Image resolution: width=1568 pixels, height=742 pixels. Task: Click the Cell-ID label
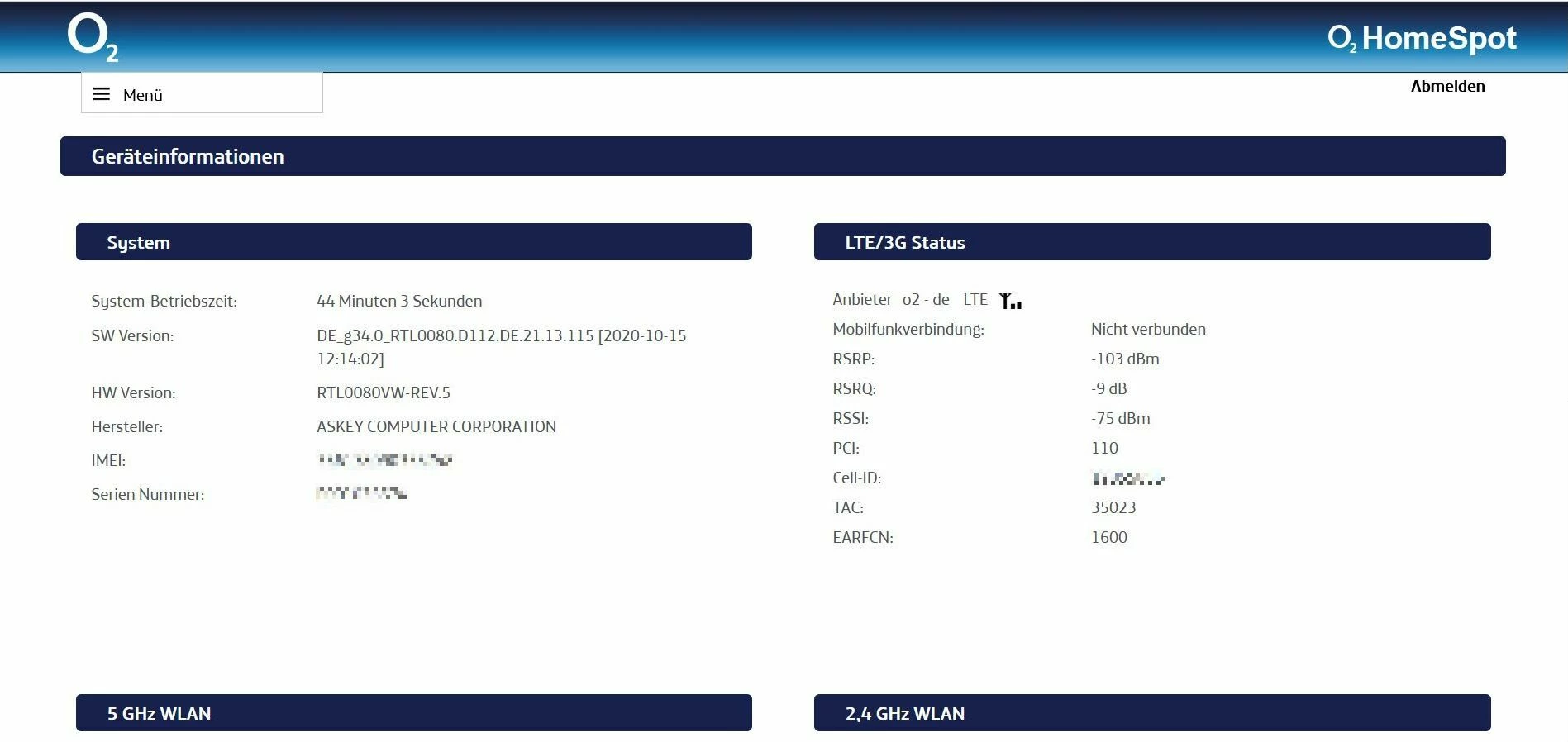point(857,478)
